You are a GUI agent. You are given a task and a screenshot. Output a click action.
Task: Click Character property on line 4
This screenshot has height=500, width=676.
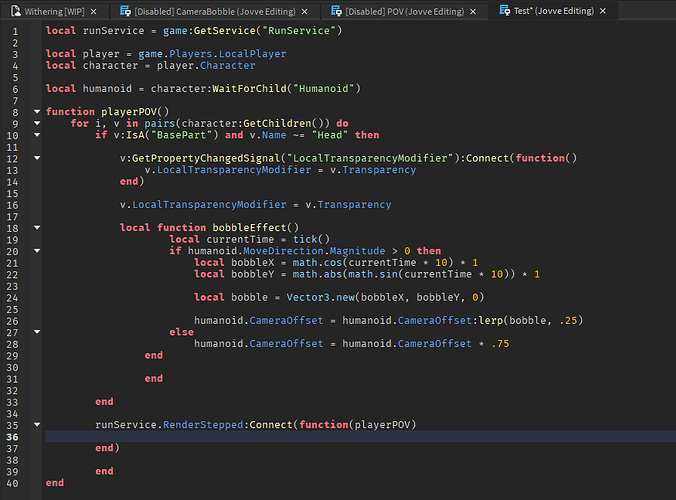(x=227, y=66)
